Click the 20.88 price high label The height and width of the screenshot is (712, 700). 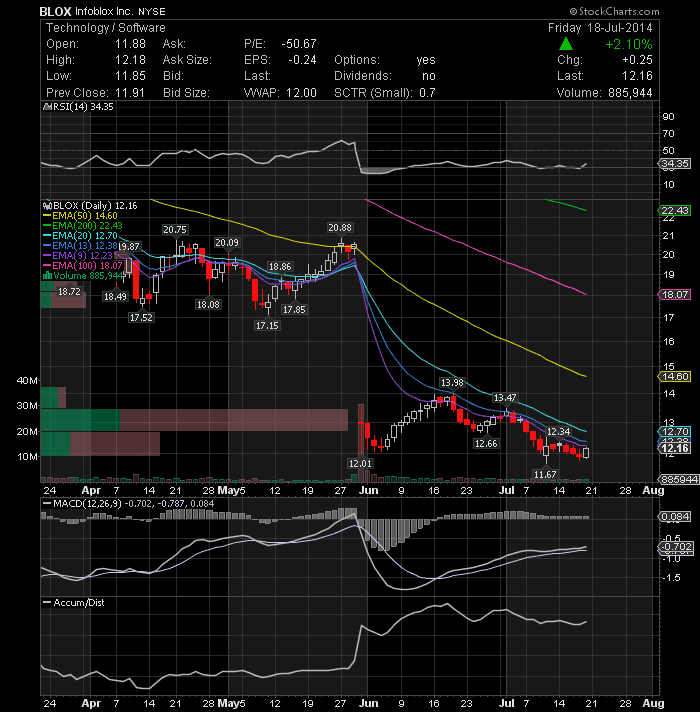click(x=340, y=227)
